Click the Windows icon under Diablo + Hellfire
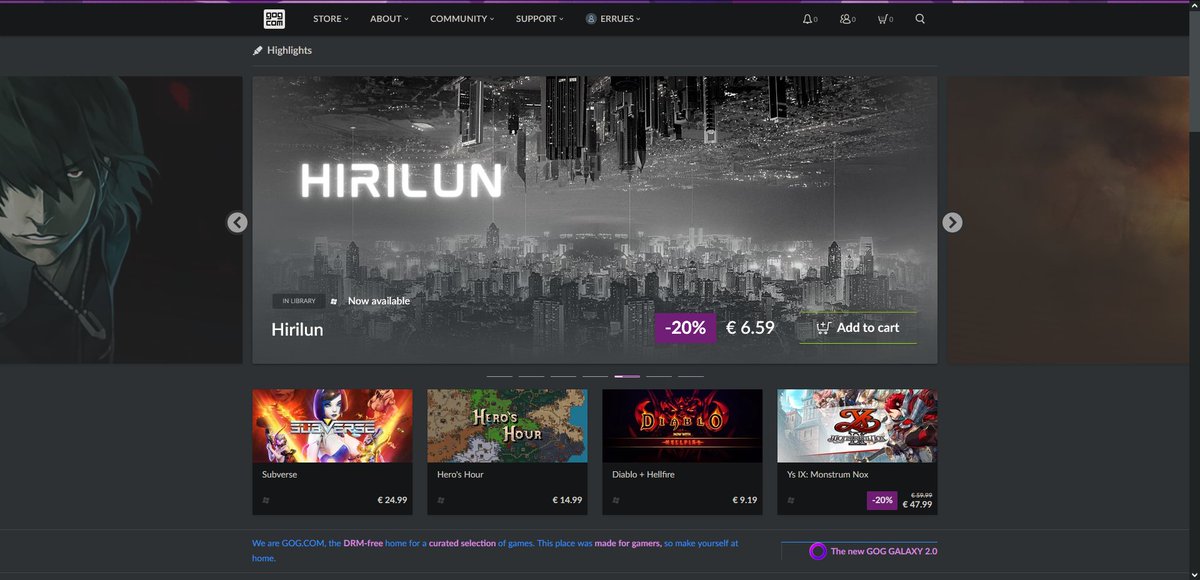The height and width of the screenshot is (580, 1200). (617, 500)
